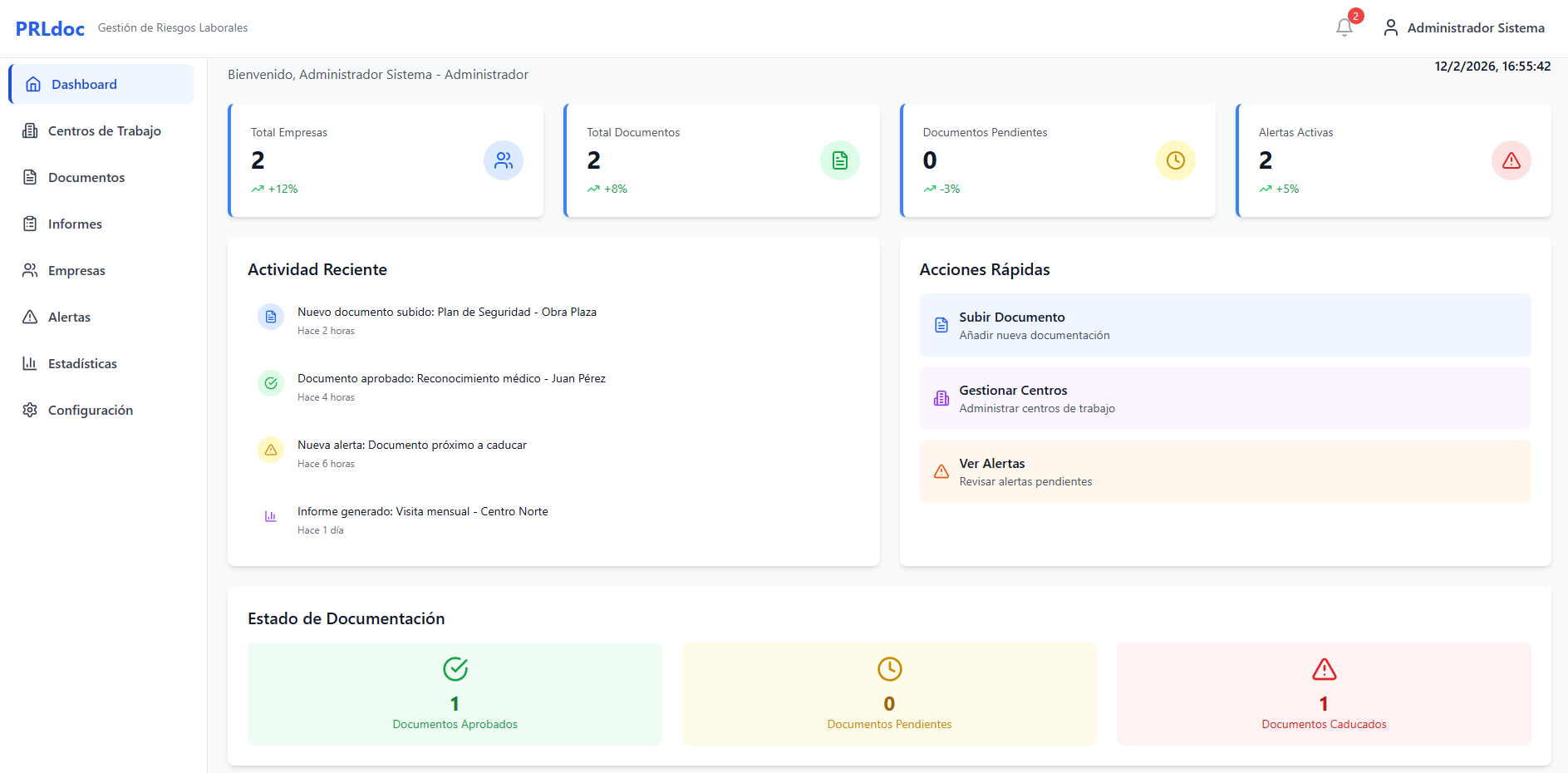Open the Informes section

tap(75, 224)
